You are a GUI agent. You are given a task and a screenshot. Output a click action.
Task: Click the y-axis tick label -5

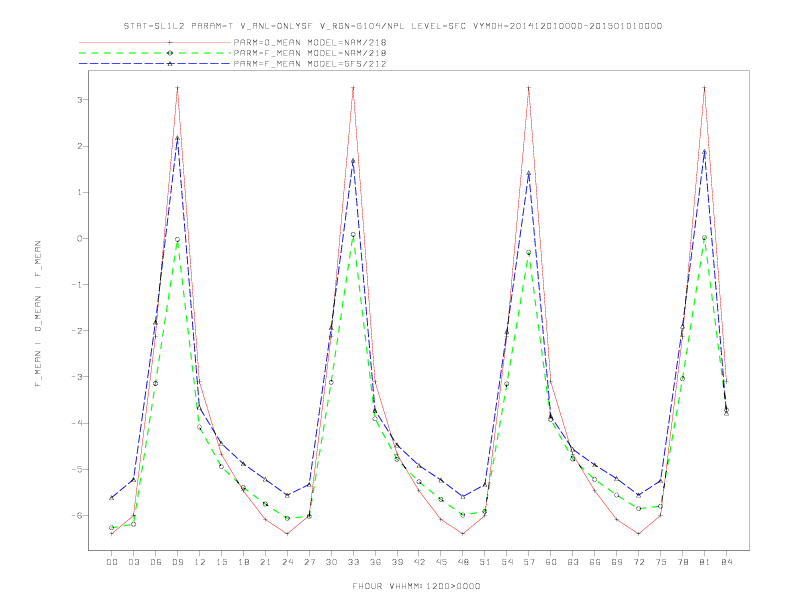77,470
